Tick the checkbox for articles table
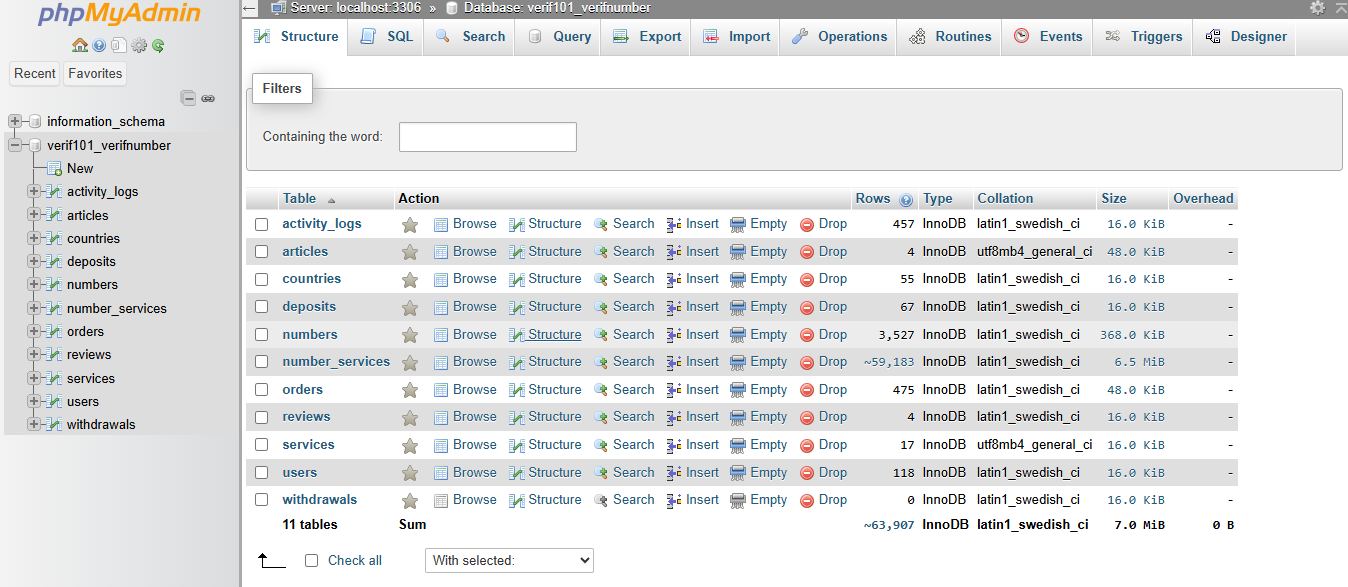Screen dimensions: 1348x587 point(261,252)
